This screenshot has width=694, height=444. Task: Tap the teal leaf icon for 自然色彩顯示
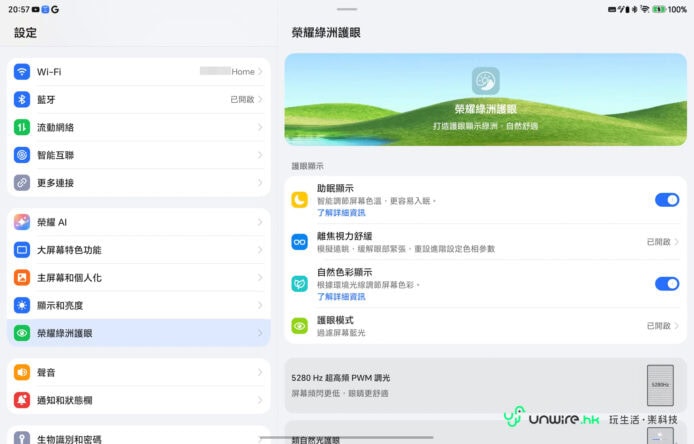coord(299,284)
